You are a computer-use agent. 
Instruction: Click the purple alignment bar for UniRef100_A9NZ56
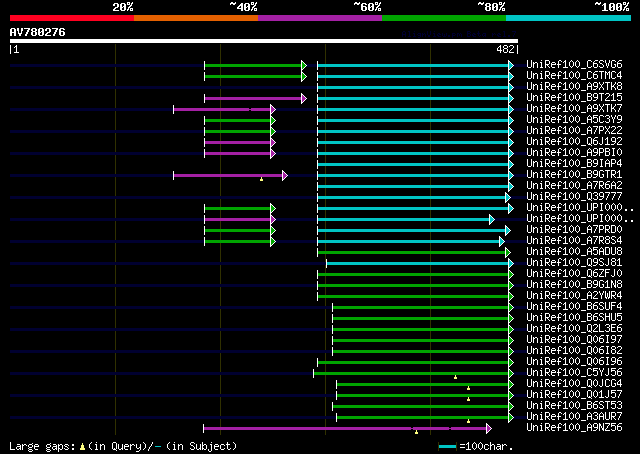[x=345, y=429]
